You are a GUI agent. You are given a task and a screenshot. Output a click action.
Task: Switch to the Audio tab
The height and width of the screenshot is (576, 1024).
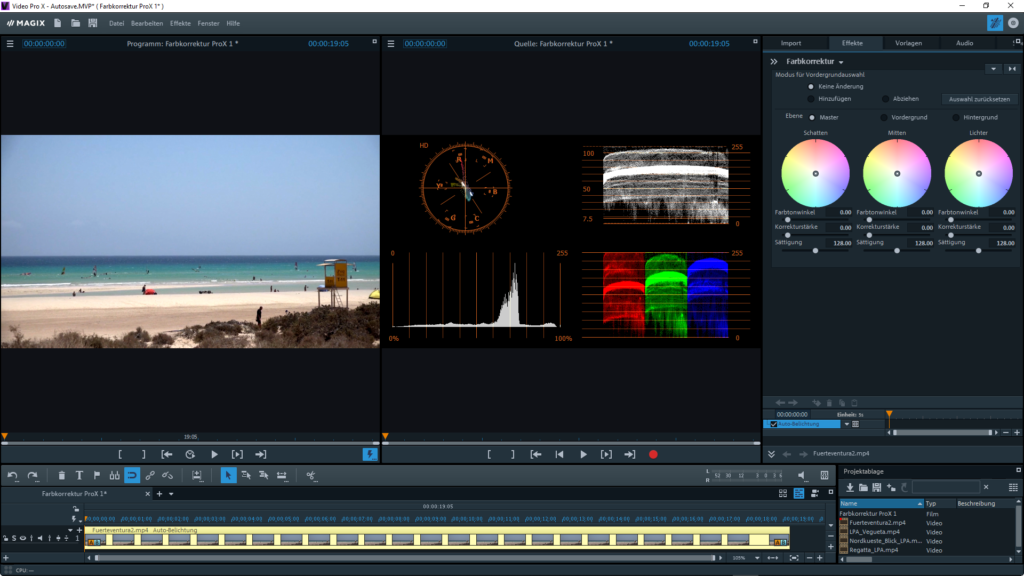[965, 43]
